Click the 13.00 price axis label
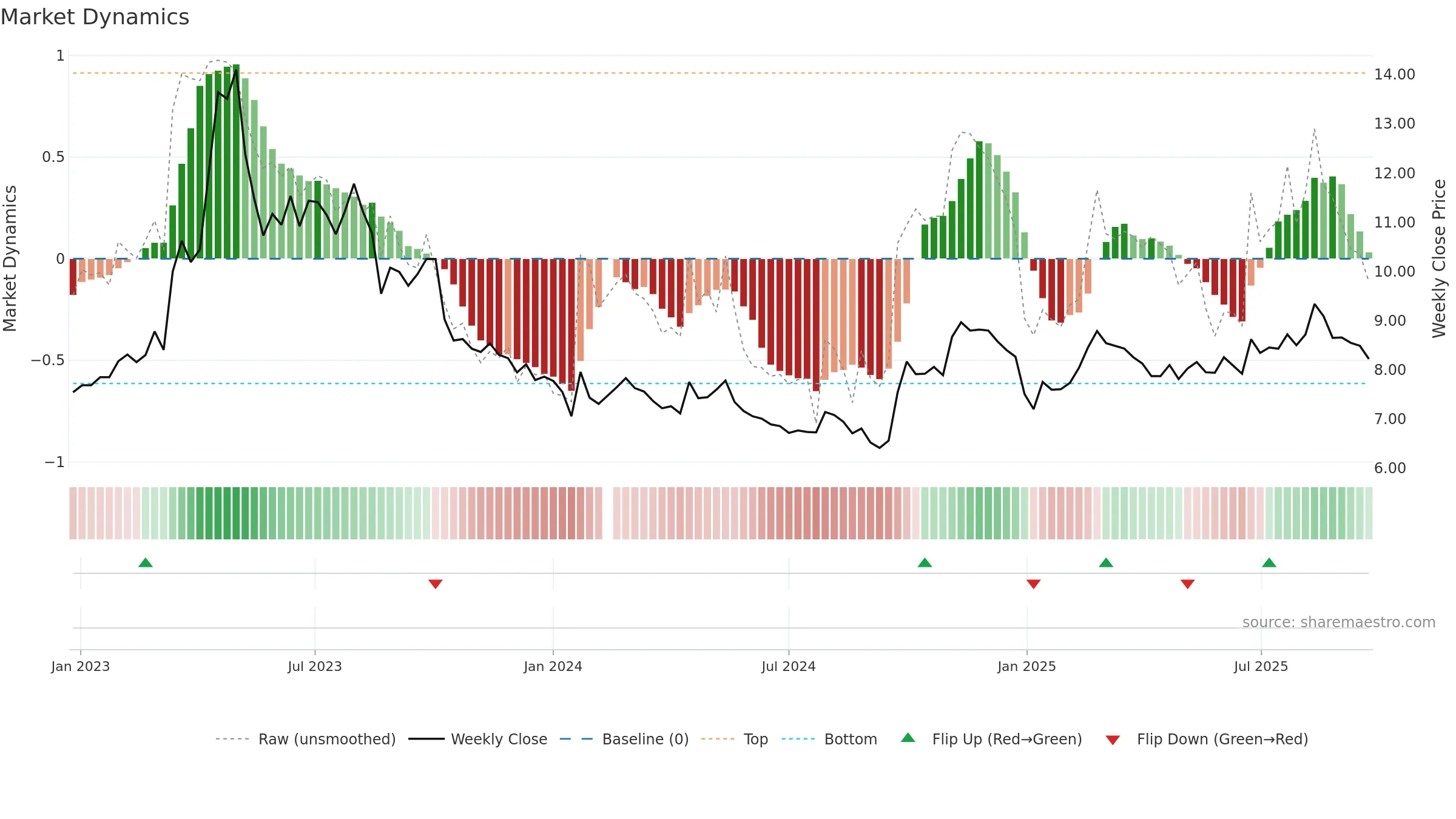The height and width of the screenshot is (819, 1456). (x=1395, y=123)
